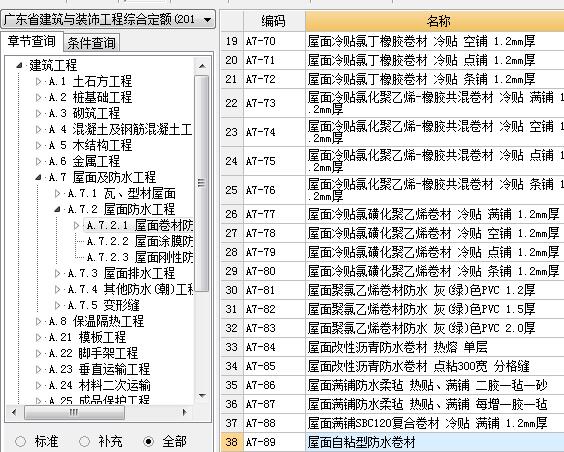Expand A.8 保温隔热工程 node
Screen dimensions: 564x452
click(38, 321)
